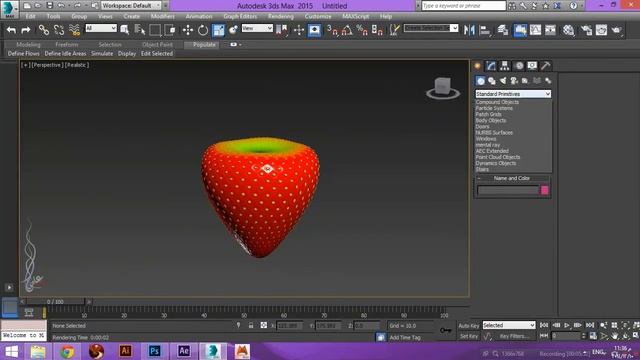Toggle the Ribbon display icon
Screen dimensions: 640x360
coord(520,30)
